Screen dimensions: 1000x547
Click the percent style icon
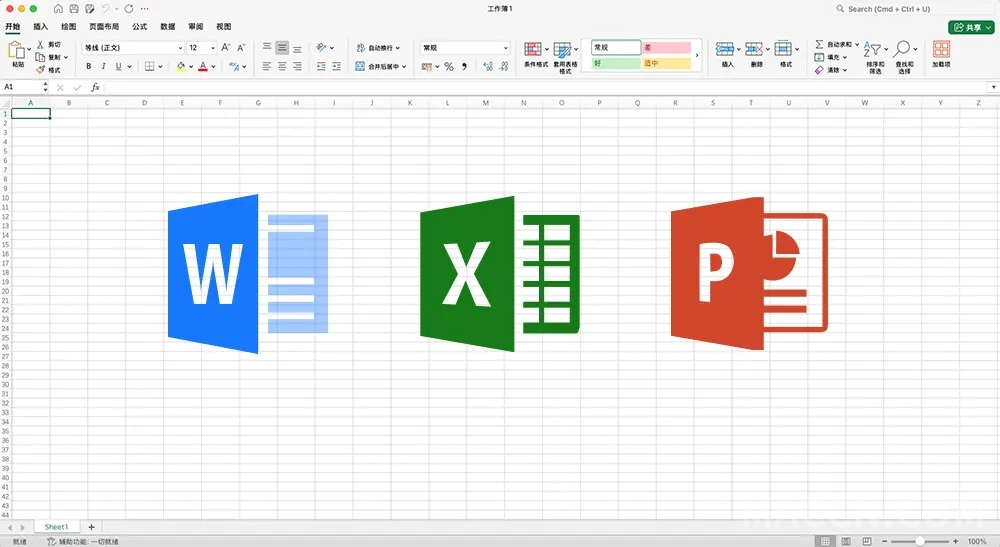click(x=448, y=67)
